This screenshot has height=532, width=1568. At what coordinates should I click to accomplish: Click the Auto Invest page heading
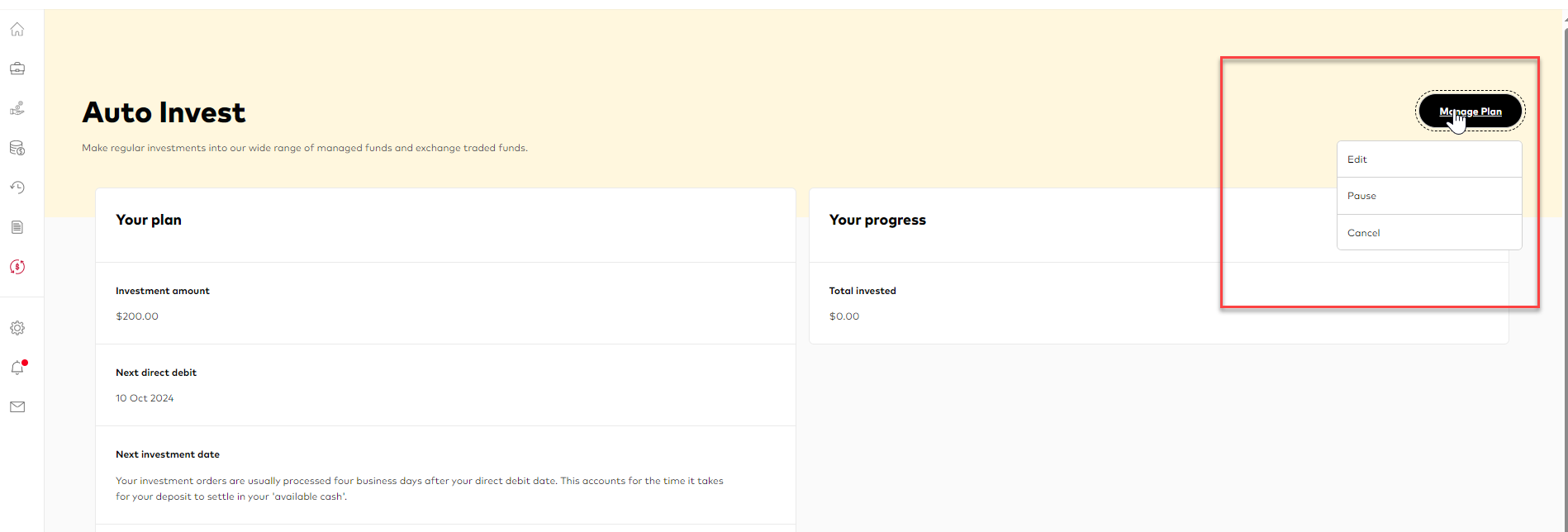point(164,112)
